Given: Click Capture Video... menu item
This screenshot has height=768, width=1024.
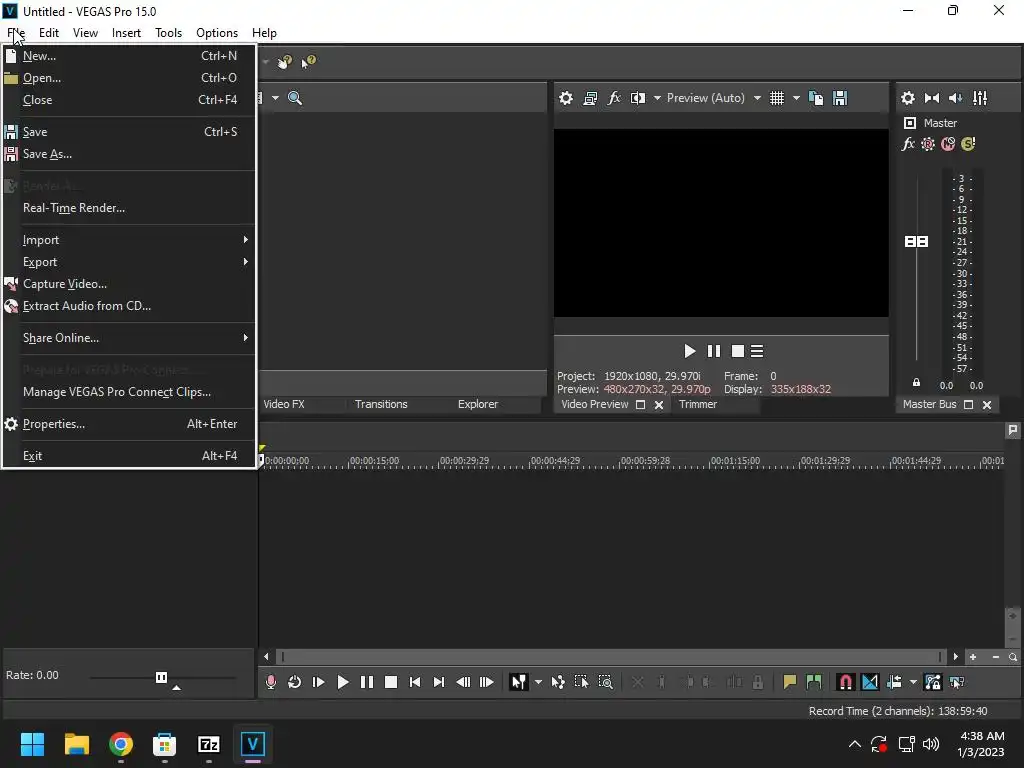Looking at the screenshot, I should click(129, 284).
